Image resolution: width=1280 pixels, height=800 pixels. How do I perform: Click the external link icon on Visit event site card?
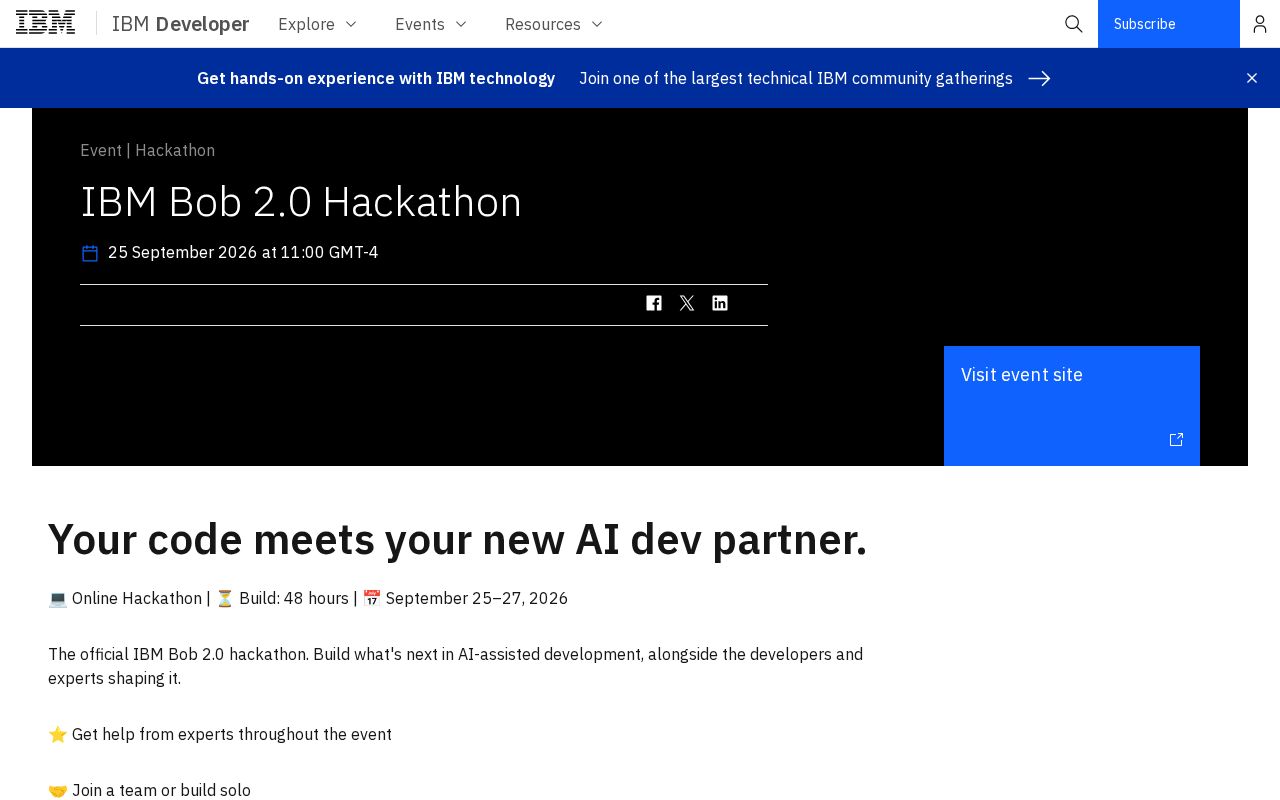[x=1176, y=440]
